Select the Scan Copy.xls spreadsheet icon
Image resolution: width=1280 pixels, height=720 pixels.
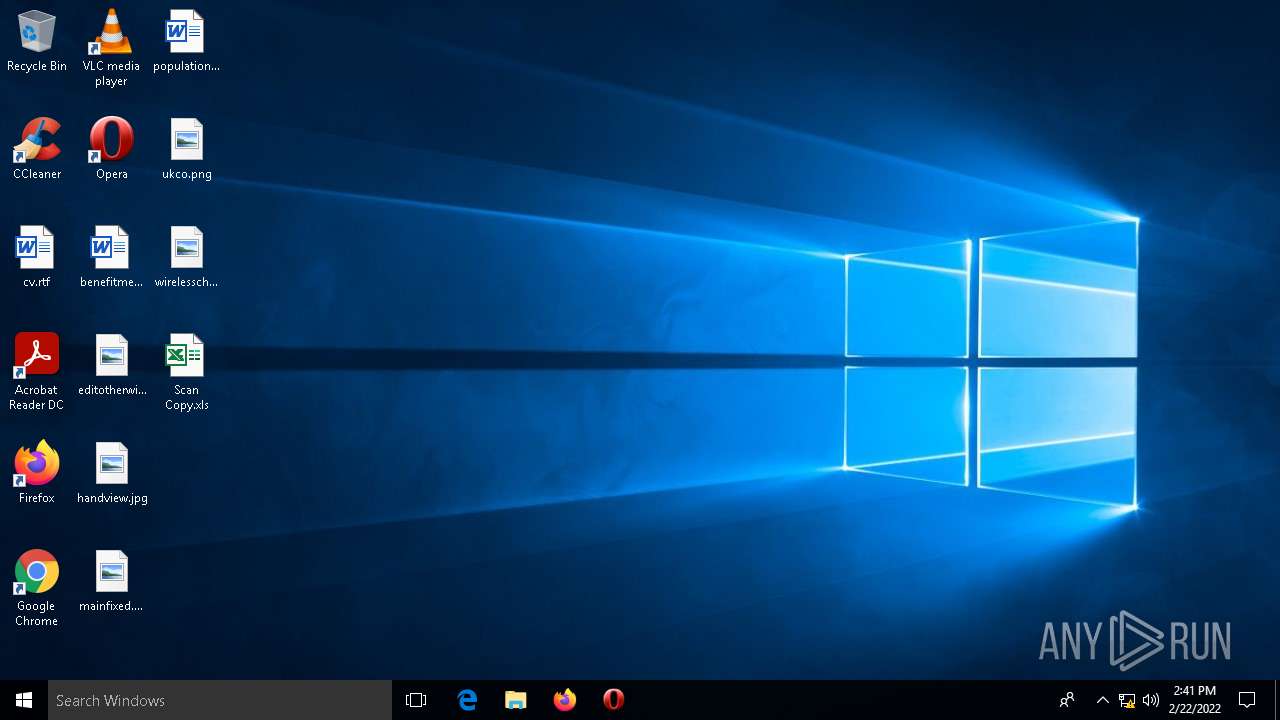(x=186, y=372)
